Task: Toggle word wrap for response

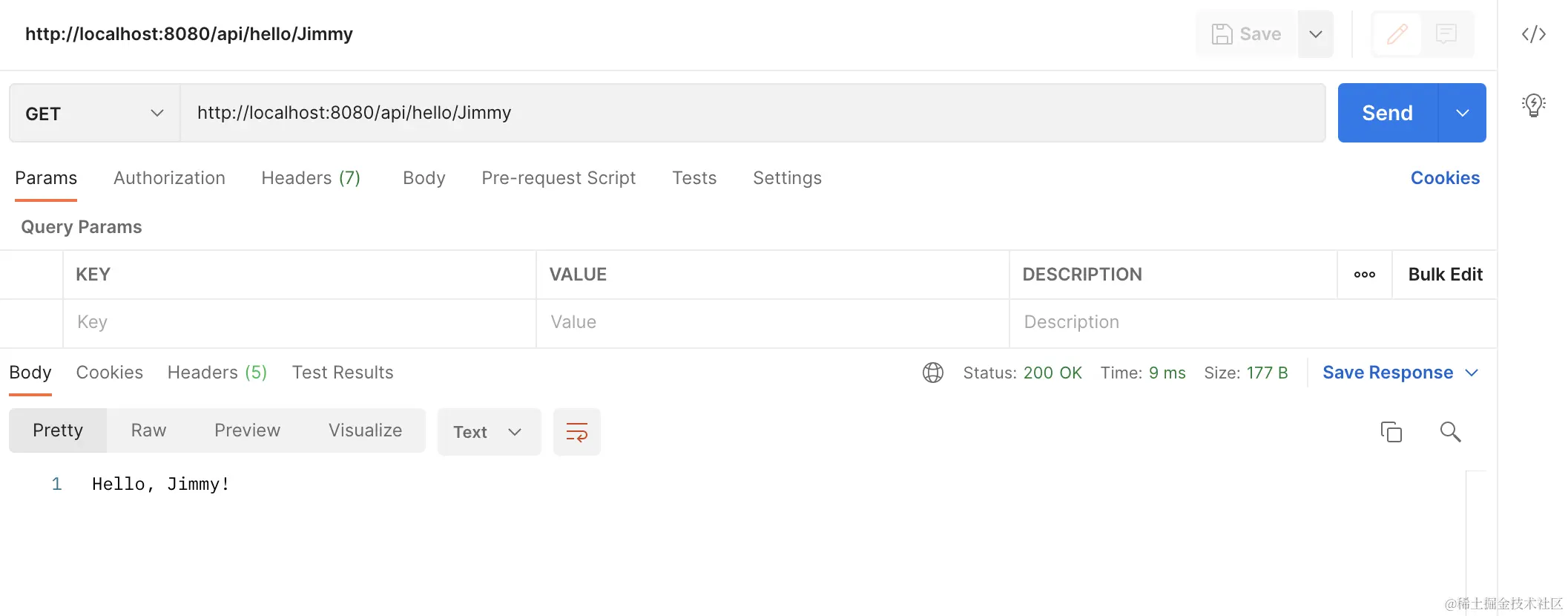Action: (576, 432)
